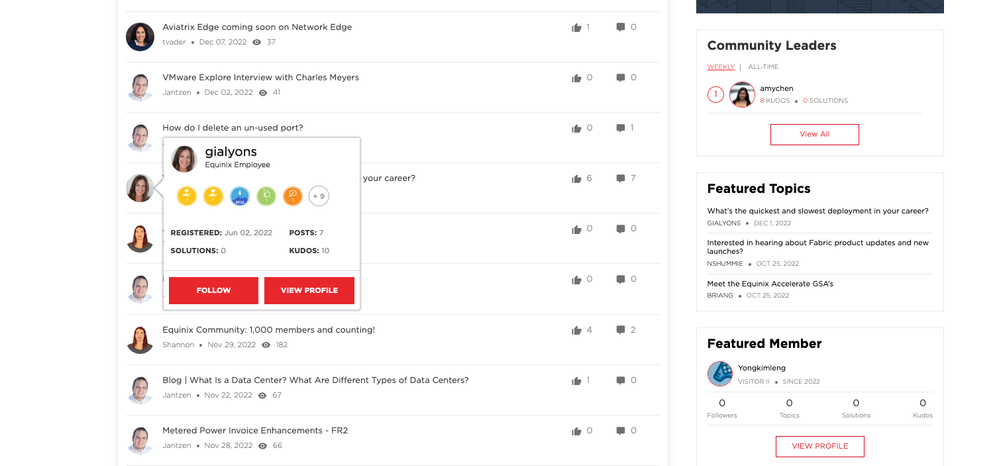Viewport: 999px width, 466px height.
Task: Click the thumbs-up icon on Aviatrix Edge post
Action: click(576, 28)
